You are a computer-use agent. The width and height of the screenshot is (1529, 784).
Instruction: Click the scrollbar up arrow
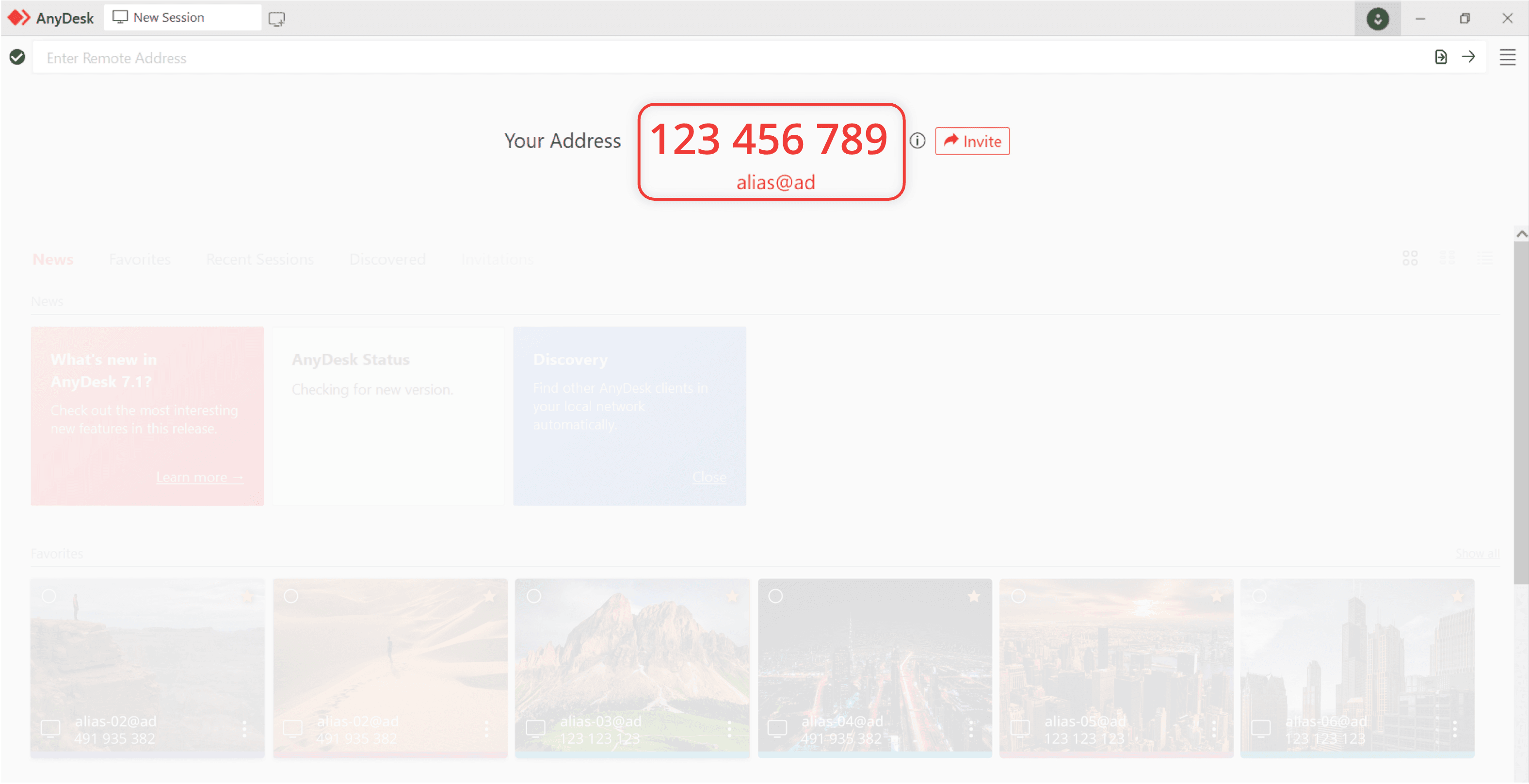(1521, 234)
